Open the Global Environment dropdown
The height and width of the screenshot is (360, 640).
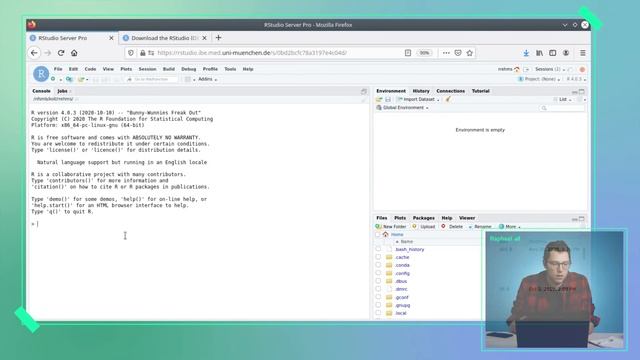pos(402,108)
